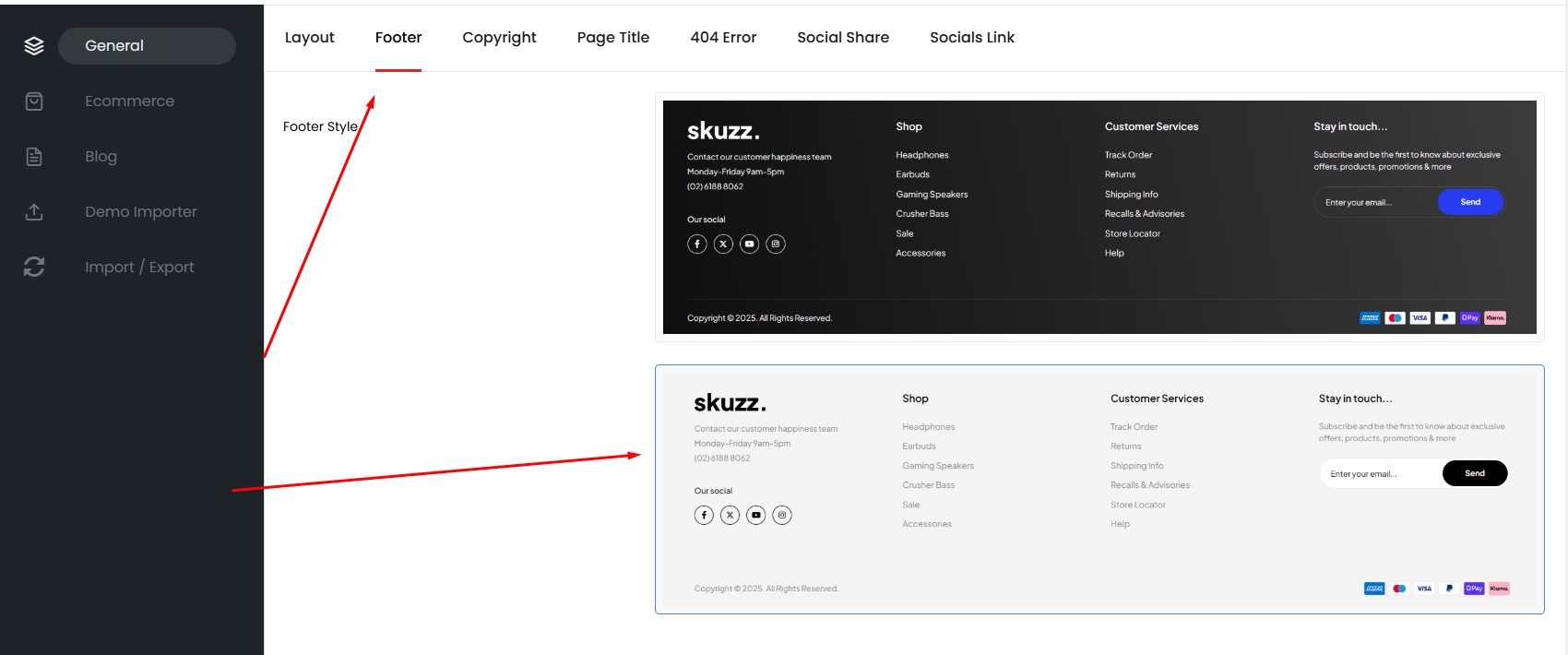Click the General layers icon in sidebar

click(x=34, y=46)
